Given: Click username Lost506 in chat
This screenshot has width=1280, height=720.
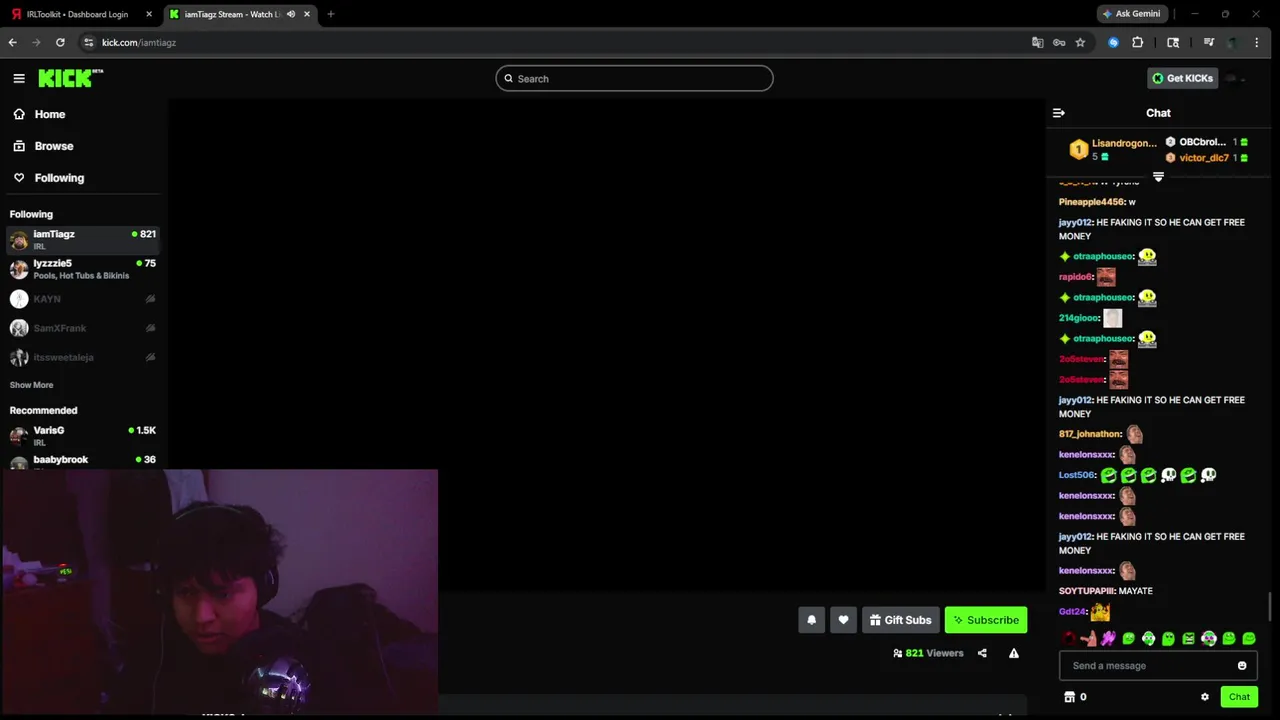Looking at the screenshot, I should pyautogui.click(x=1077, y=475).
